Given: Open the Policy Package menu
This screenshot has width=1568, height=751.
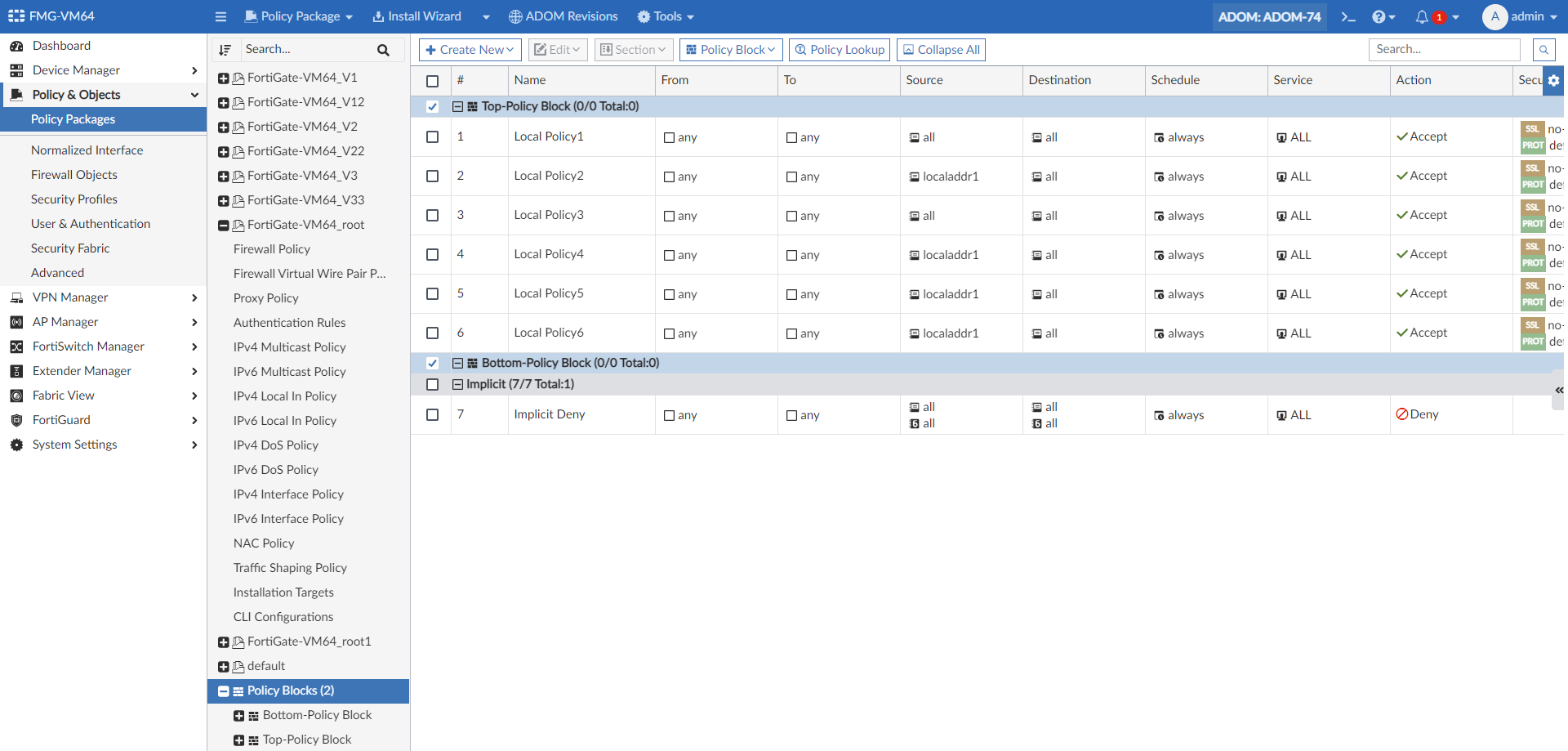Looking at the screenshot, I should (299, 17).
